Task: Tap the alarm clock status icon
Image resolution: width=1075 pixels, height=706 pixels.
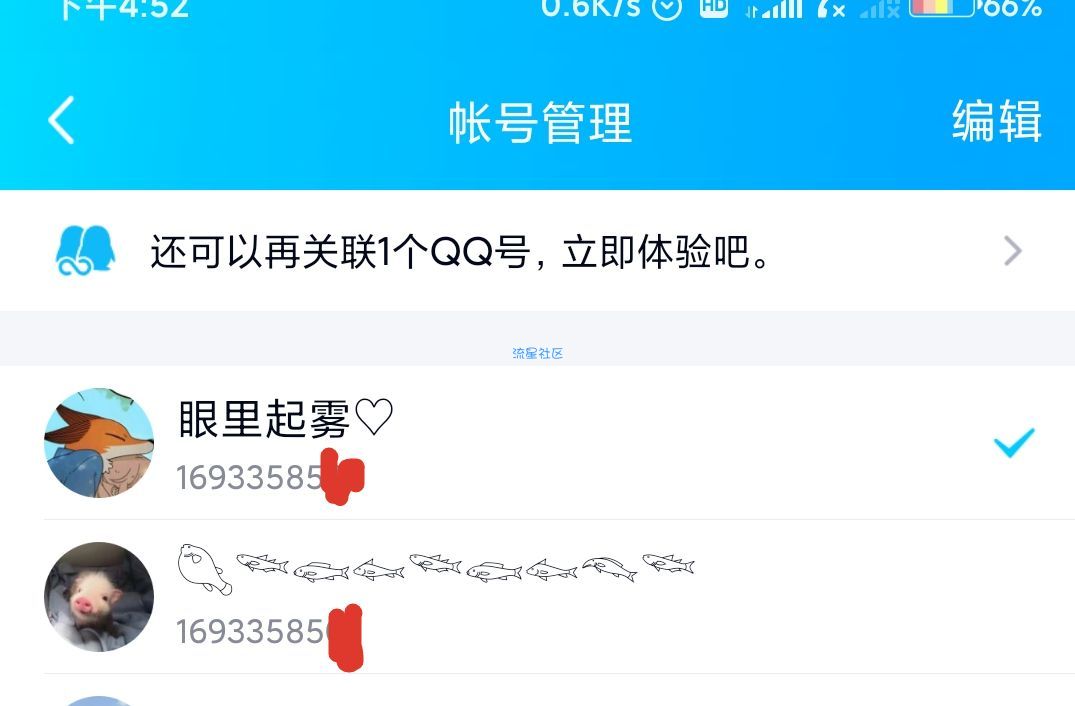Action: (x=667, y=7)
